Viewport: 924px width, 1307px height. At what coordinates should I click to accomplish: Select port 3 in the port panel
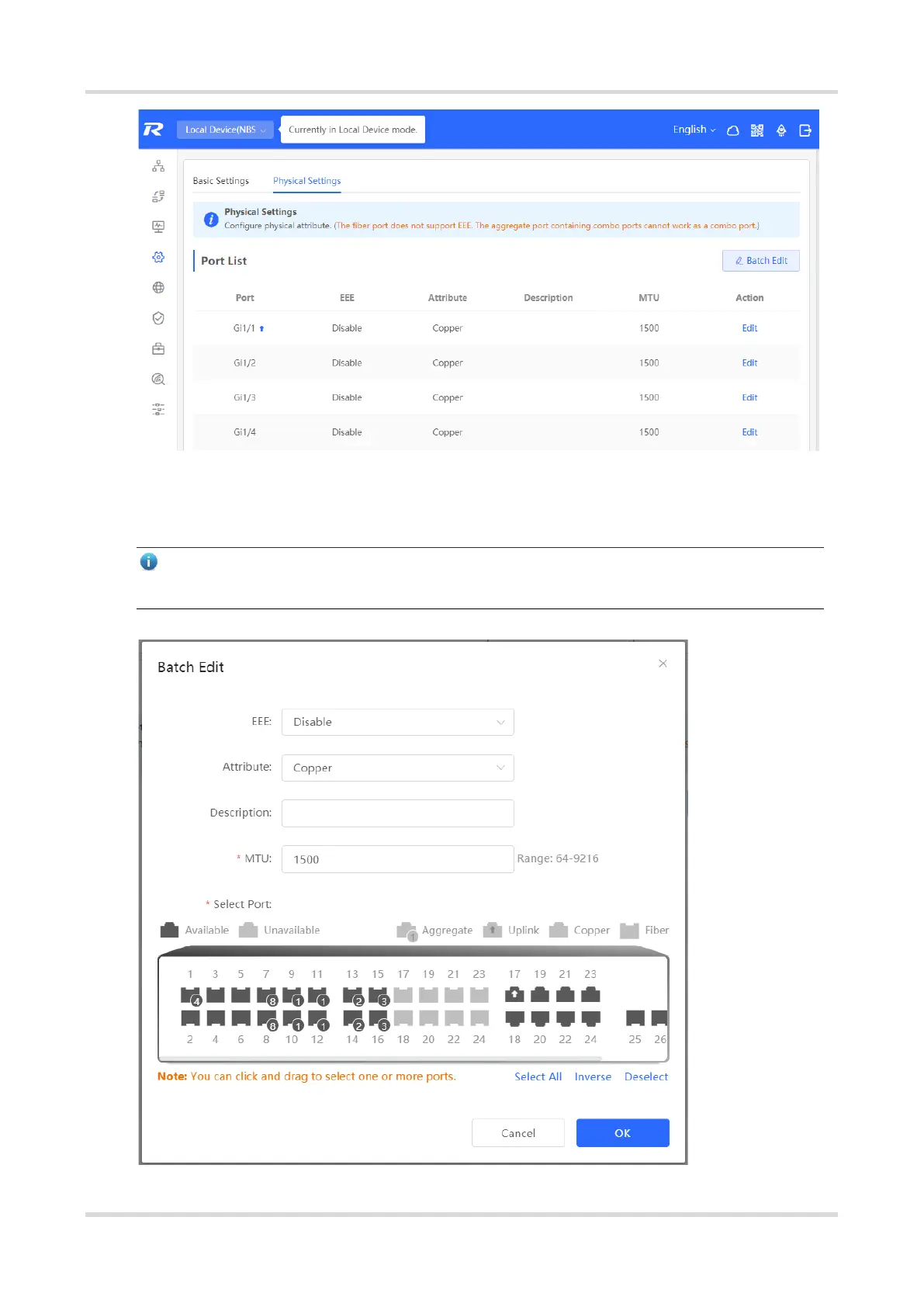click(x=216, y=994)
